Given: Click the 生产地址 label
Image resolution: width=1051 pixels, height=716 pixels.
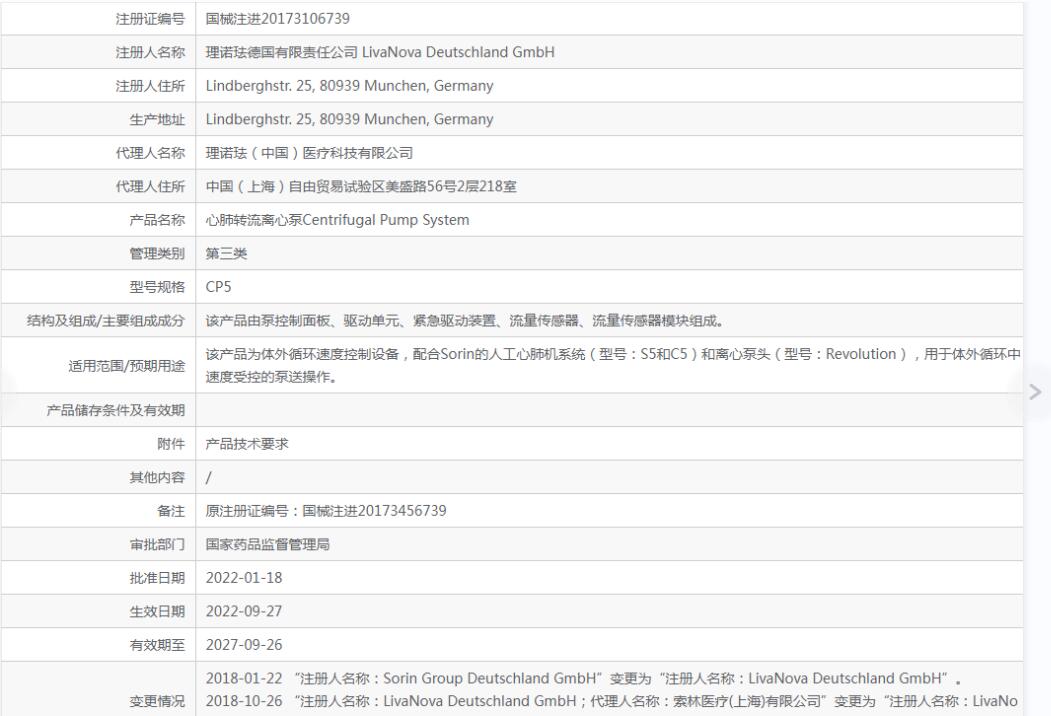Looking at the screenshot, I should (x=157, y=119).
